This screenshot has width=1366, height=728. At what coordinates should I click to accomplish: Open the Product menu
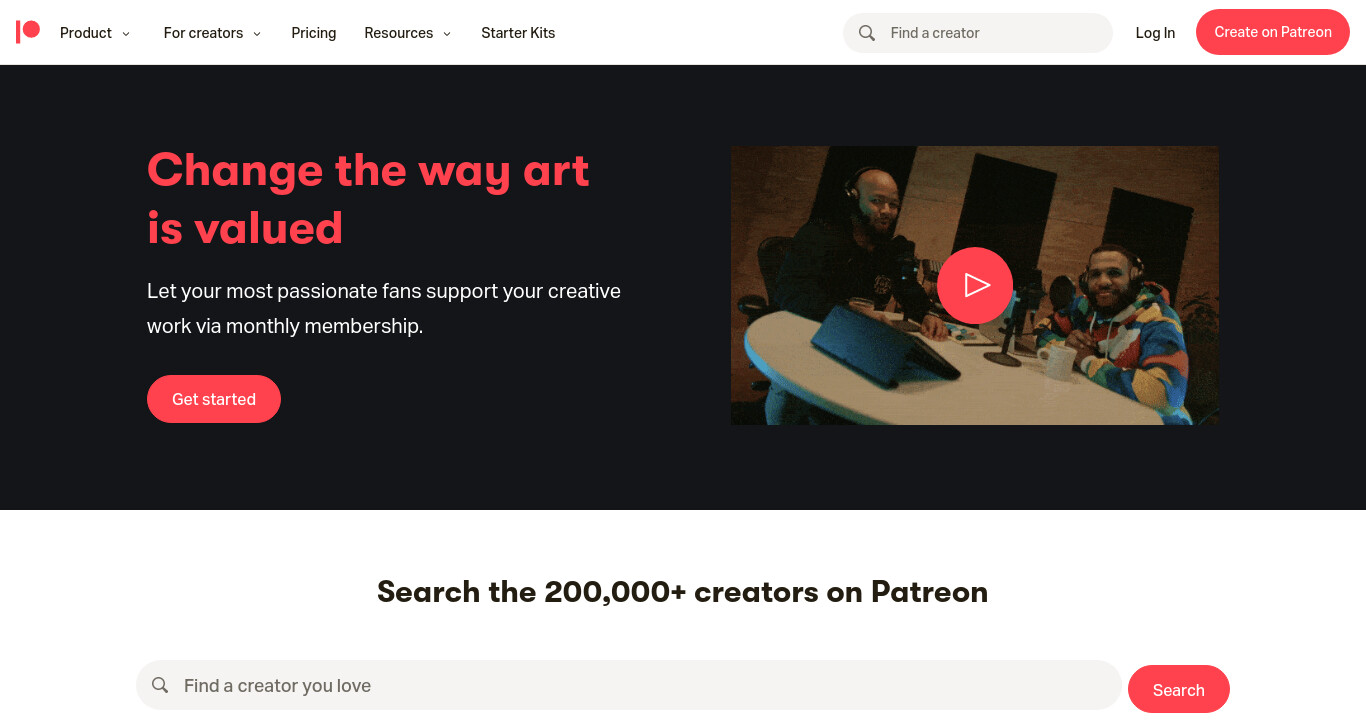95,33
